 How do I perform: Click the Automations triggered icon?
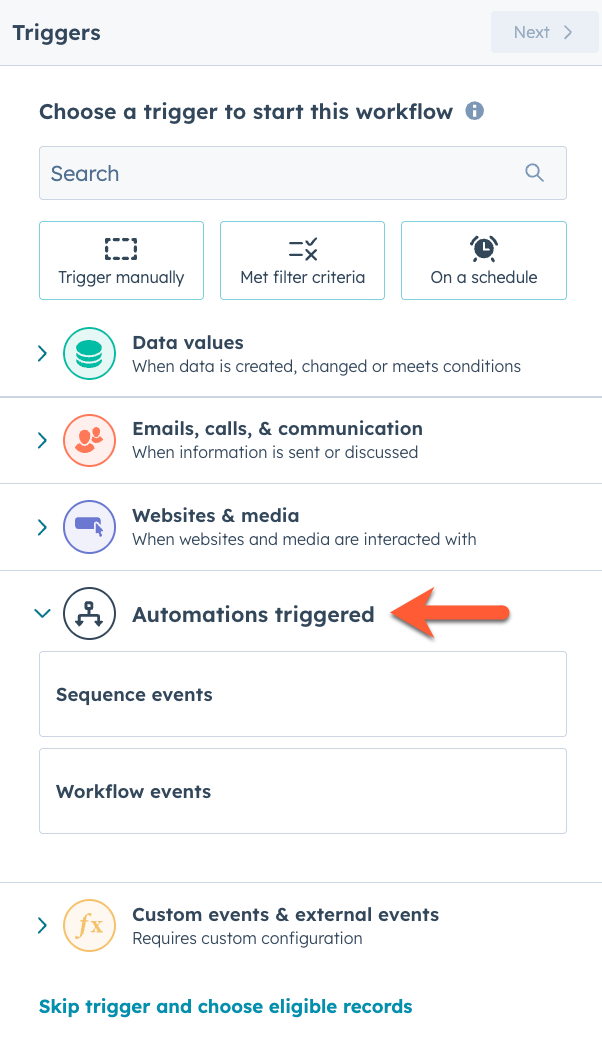89,614
